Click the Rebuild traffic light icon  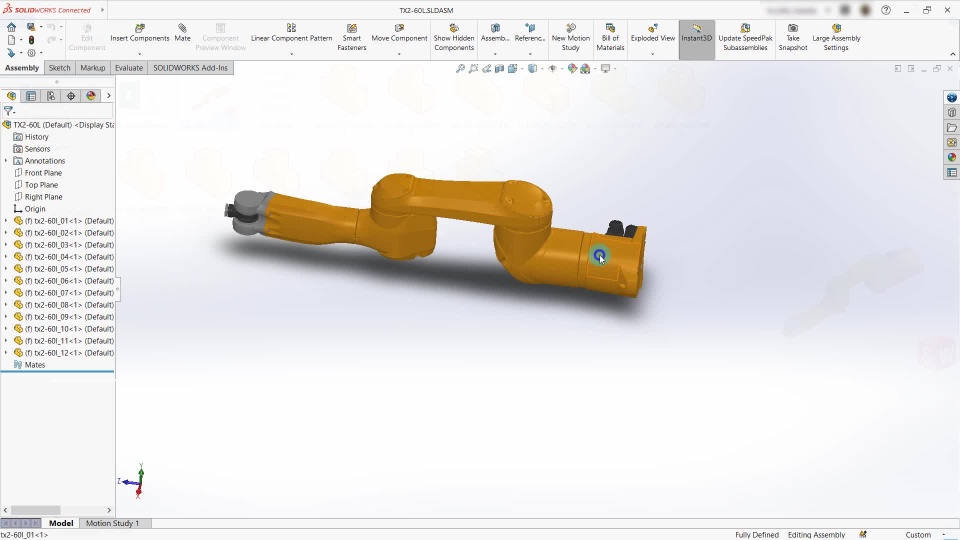click(x=31, y=40)
